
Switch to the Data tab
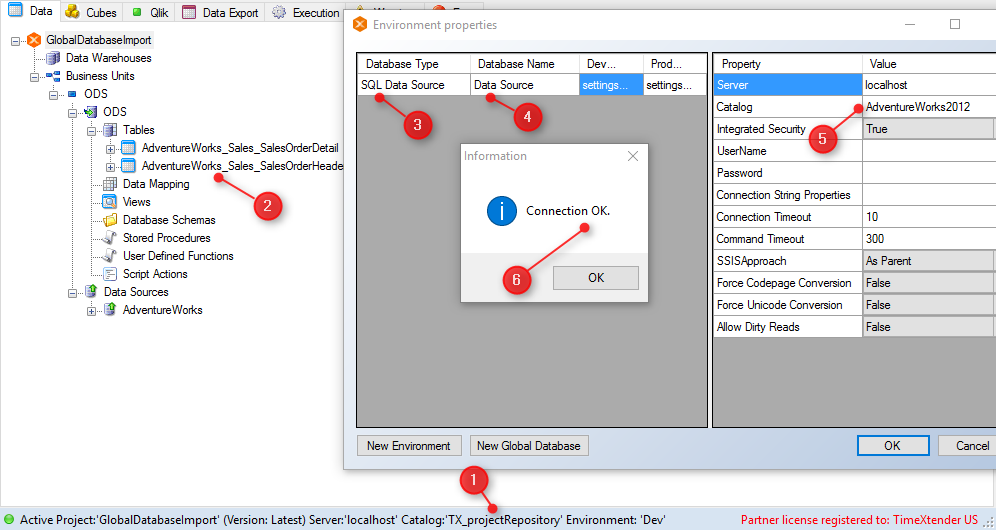coord(30,11)
